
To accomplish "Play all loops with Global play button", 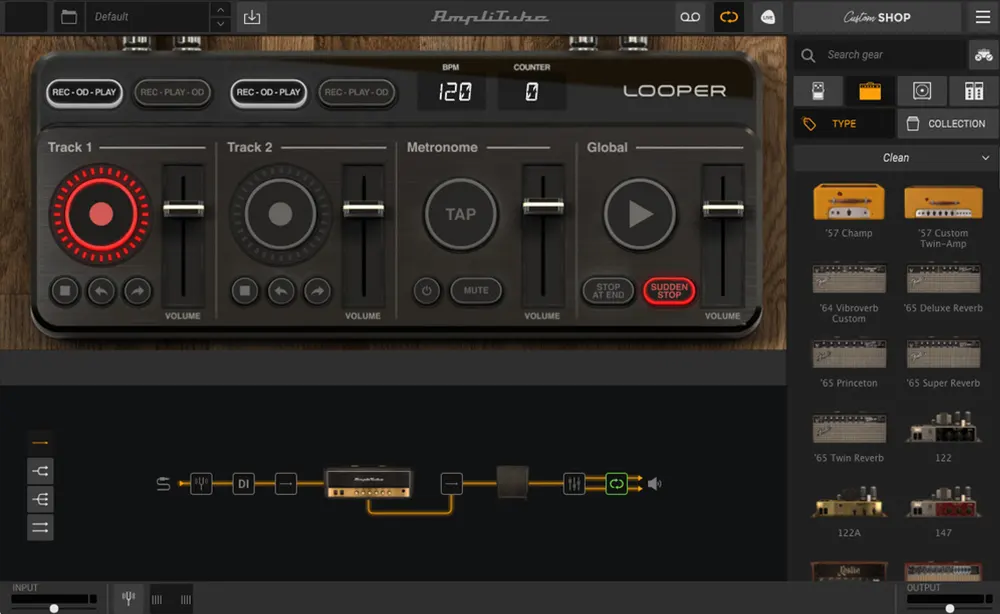I will tap(640, 214).
